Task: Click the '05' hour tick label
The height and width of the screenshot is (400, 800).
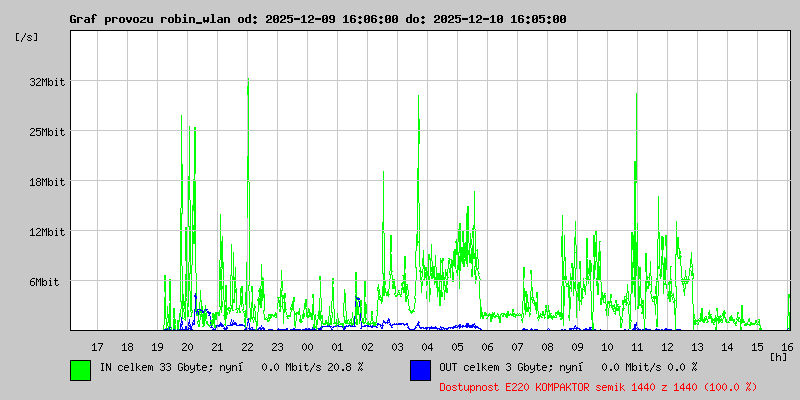Action: (458, 347)
